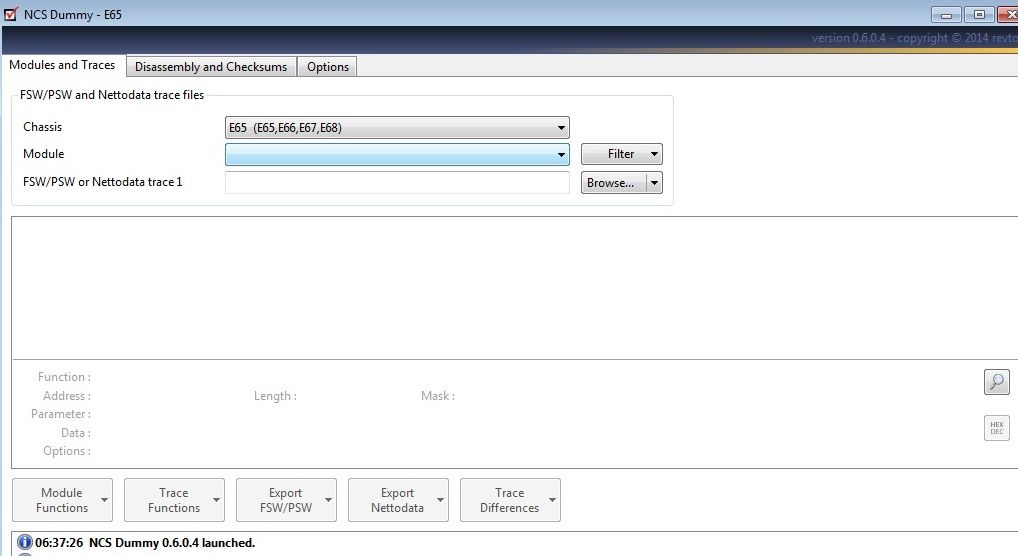1018x556 pixels.
Task: Click the Browse... button
Action: [614, 183]
